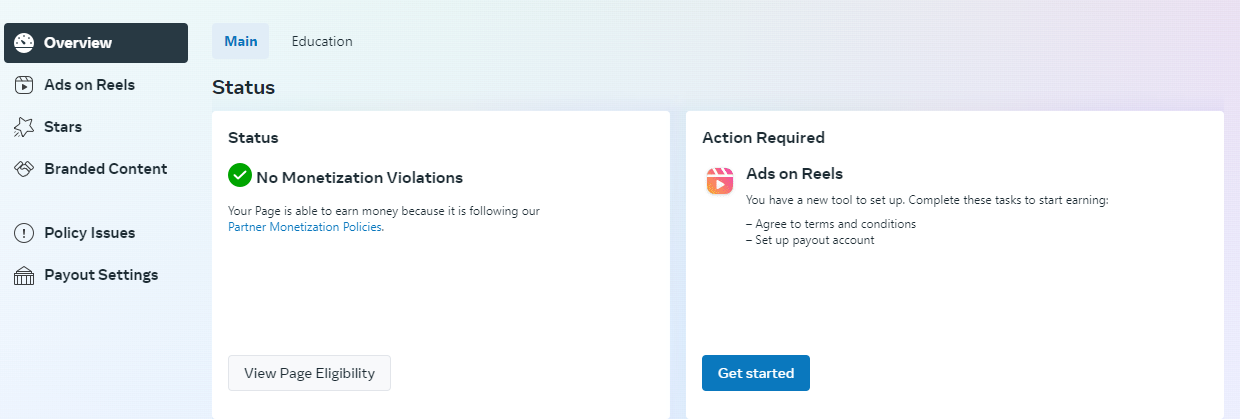Image resolution: width=1240 pixels, height=419 pixels.
Task: Navigate to Branded Content
Action: [105, 169]
